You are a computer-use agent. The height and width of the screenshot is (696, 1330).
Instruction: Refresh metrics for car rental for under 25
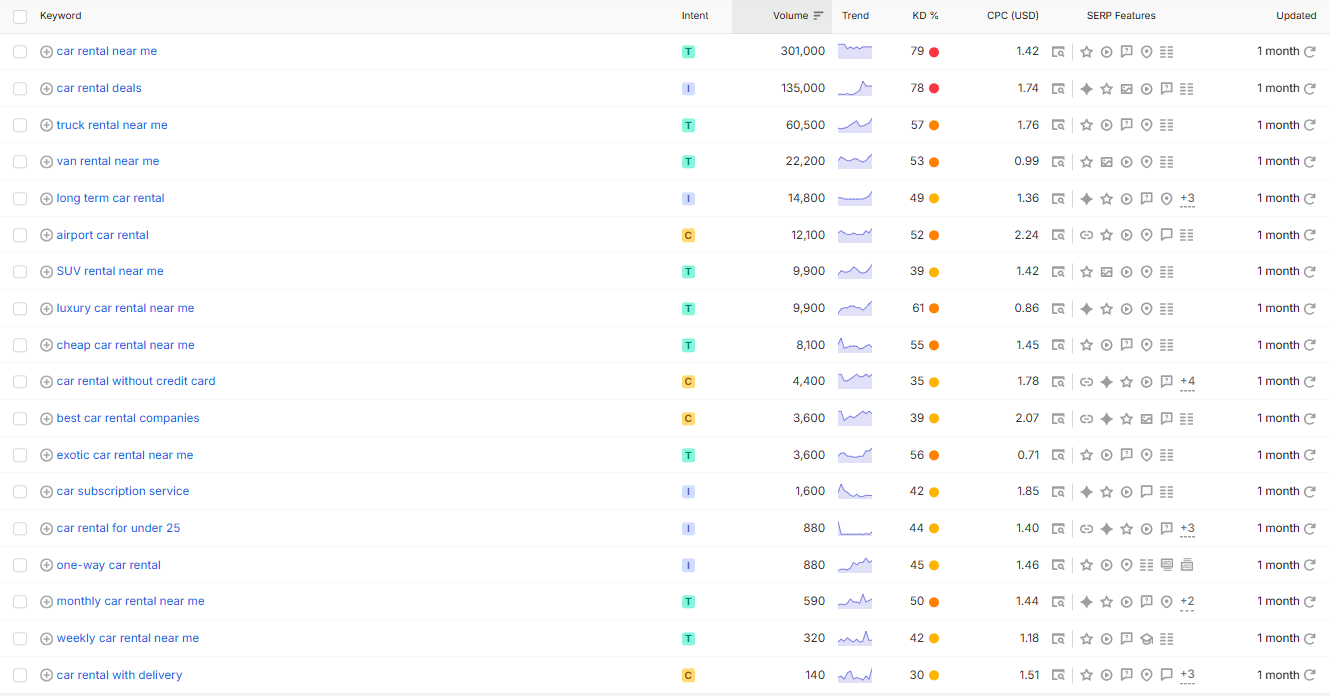pyautogui.click(x=1309, y=528)
